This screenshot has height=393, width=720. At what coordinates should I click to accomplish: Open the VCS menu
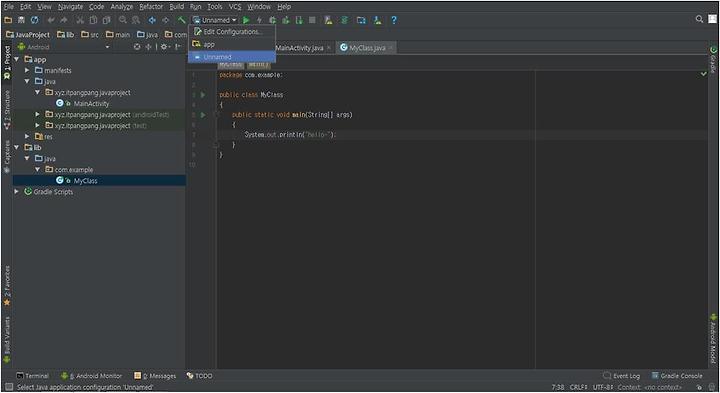tap(235, 6)
